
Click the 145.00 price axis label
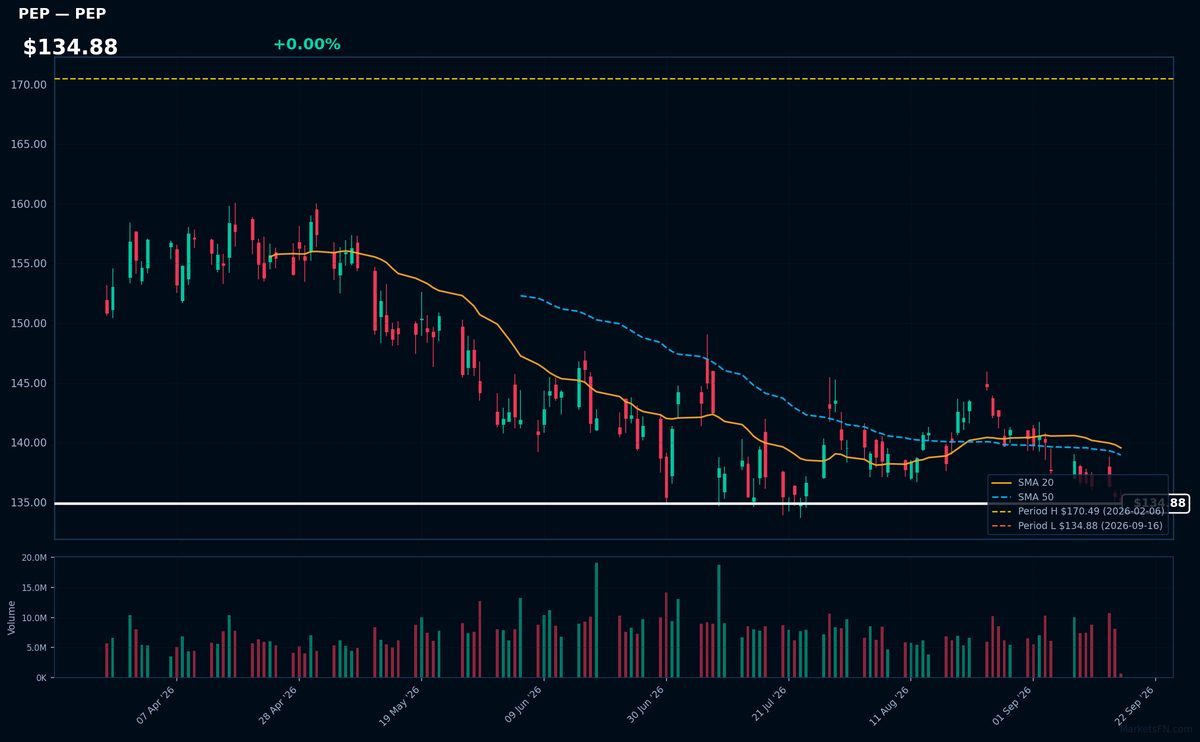click(x=29, y=383)
